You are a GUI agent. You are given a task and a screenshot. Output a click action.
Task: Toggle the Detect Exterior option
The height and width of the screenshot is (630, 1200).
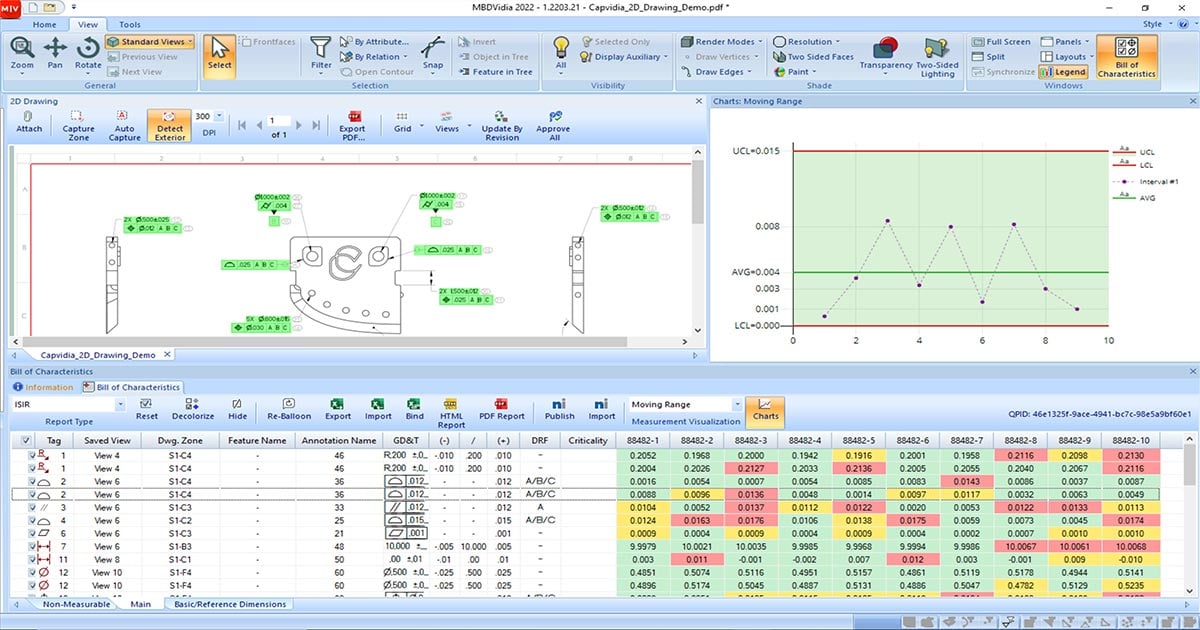[x=169, y=122]
